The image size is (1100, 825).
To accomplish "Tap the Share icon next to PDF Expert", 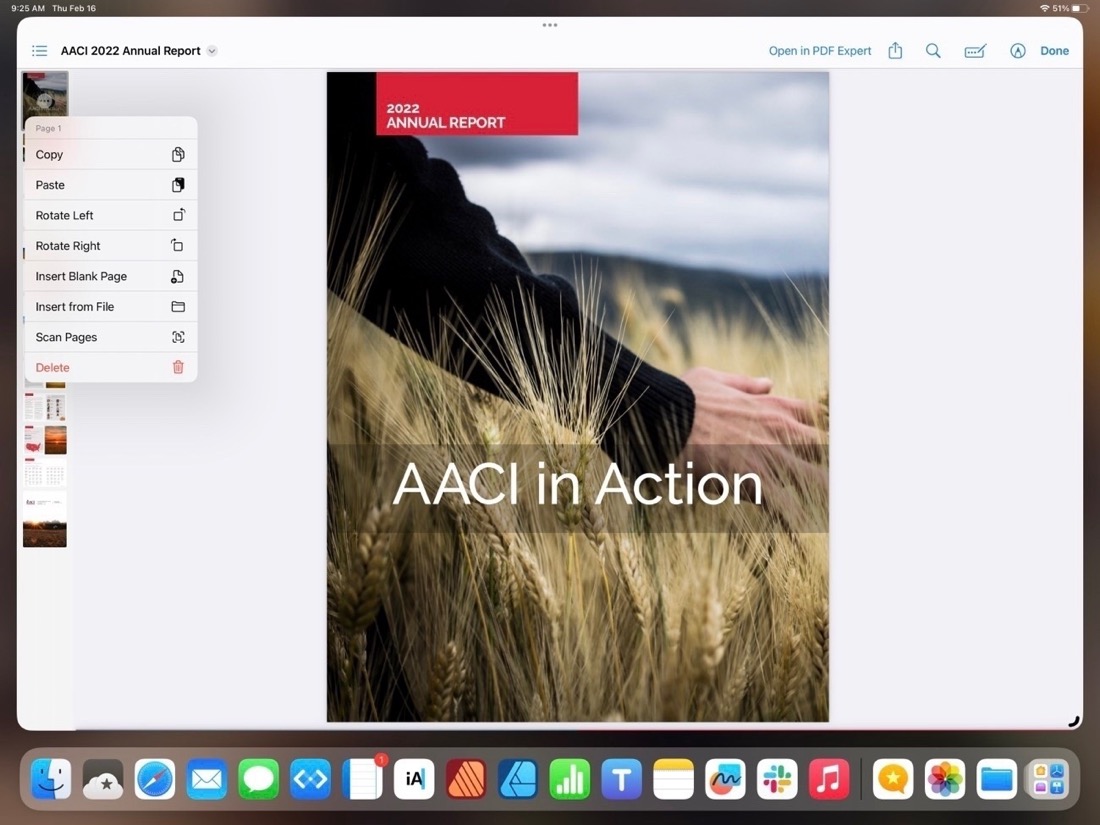I will (x=894, y=50).
